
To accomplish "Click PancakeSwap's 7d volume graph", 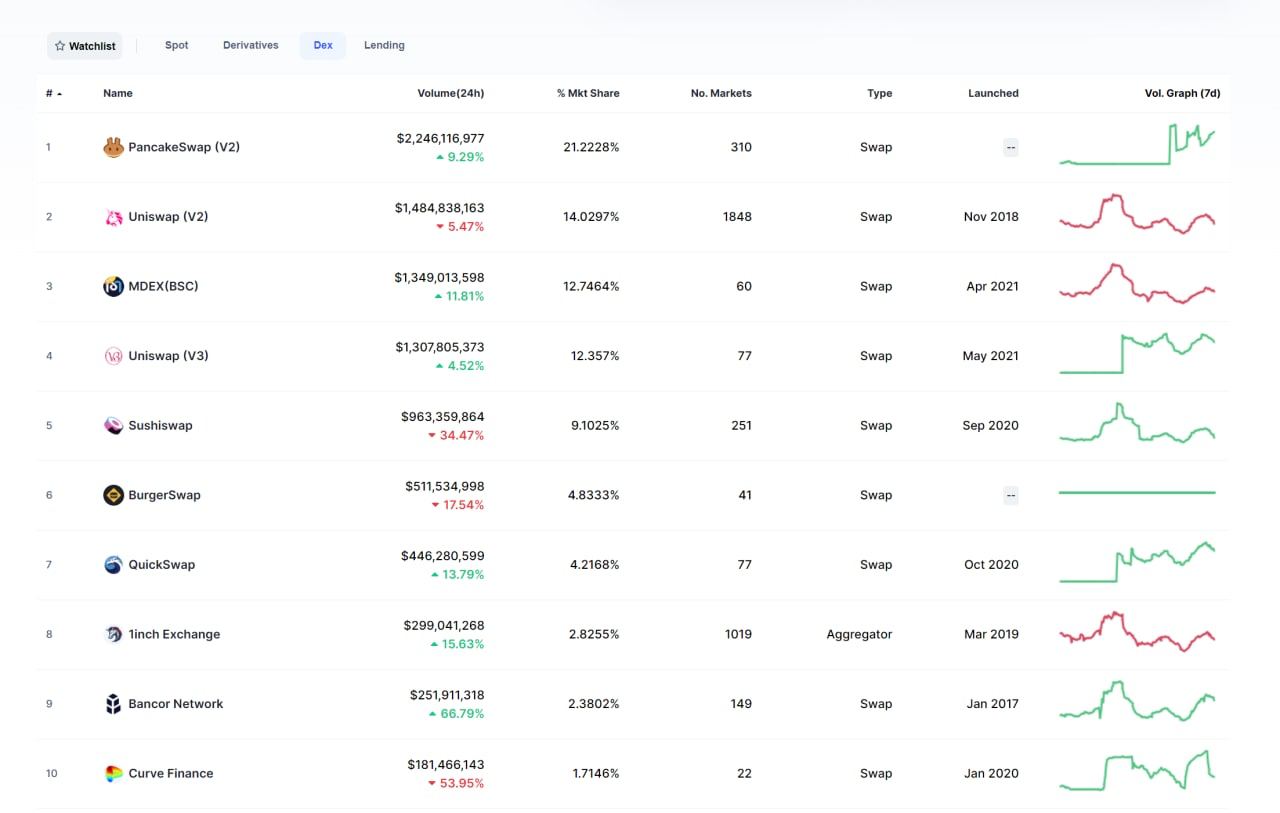I will [x=1137, y=147].
